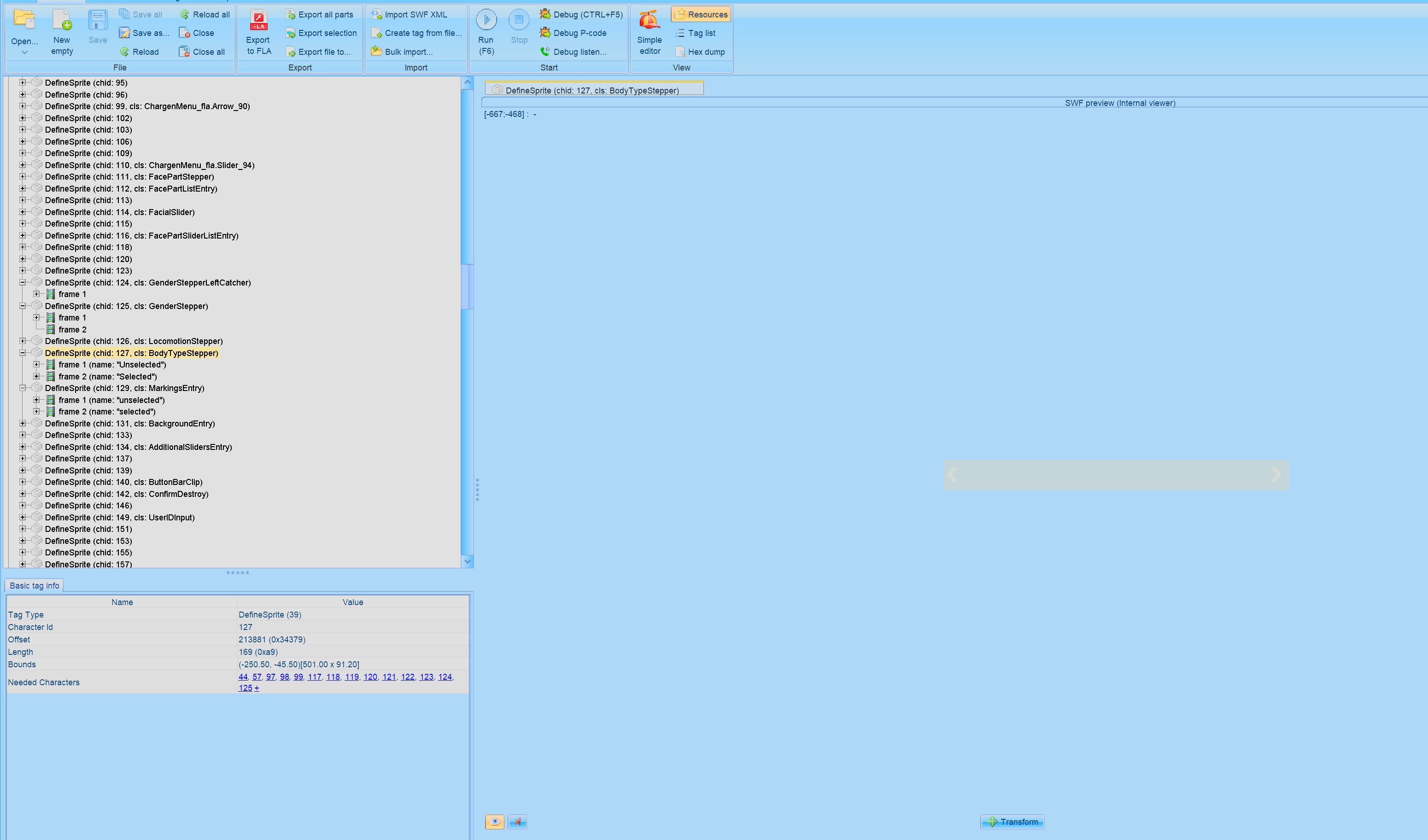Collapse DefineSprite 127 BodyTypeStepper node
The height and width of the screenshot is (840, 1428).
point(23,353)
